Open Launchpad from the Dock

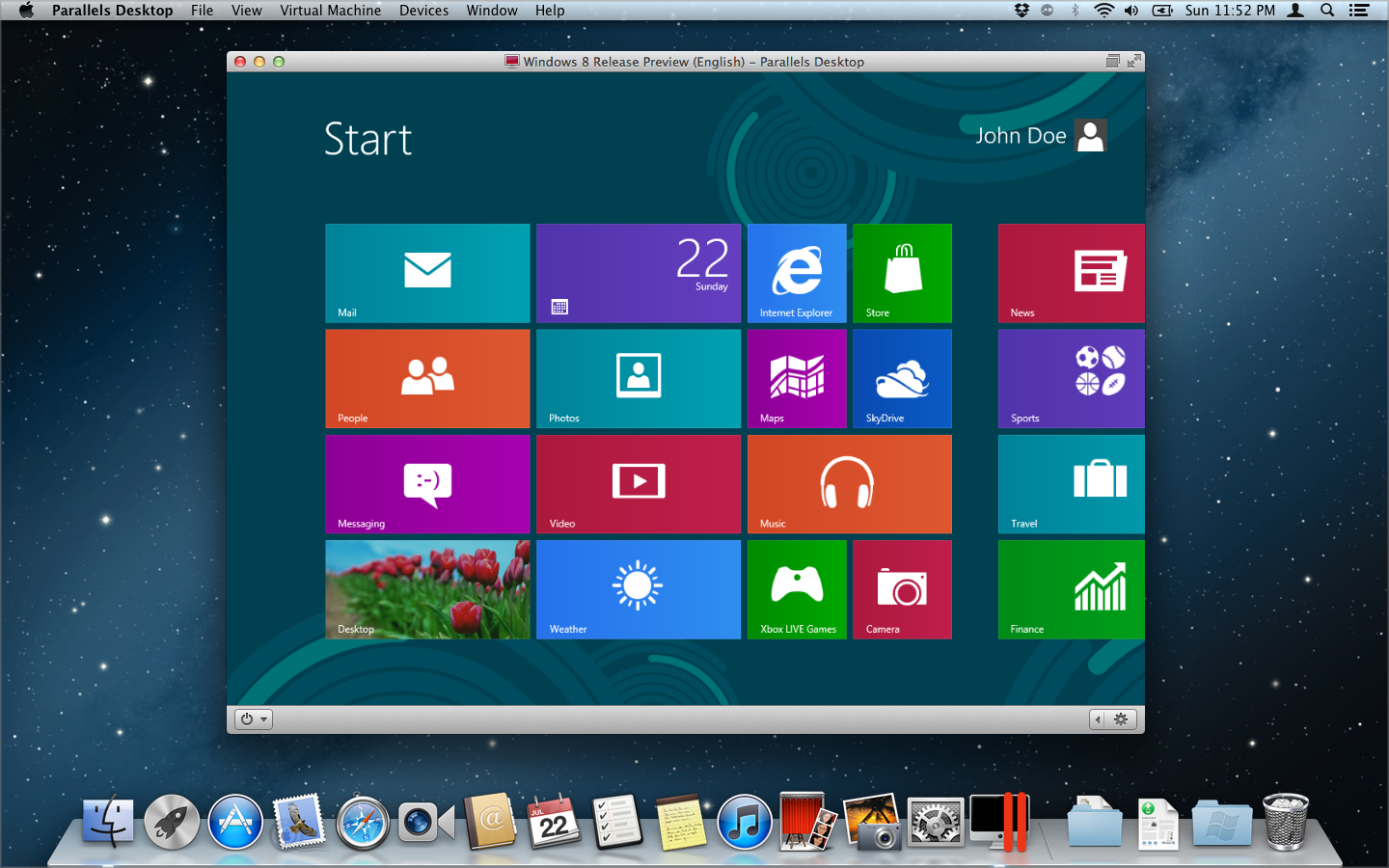172,823
